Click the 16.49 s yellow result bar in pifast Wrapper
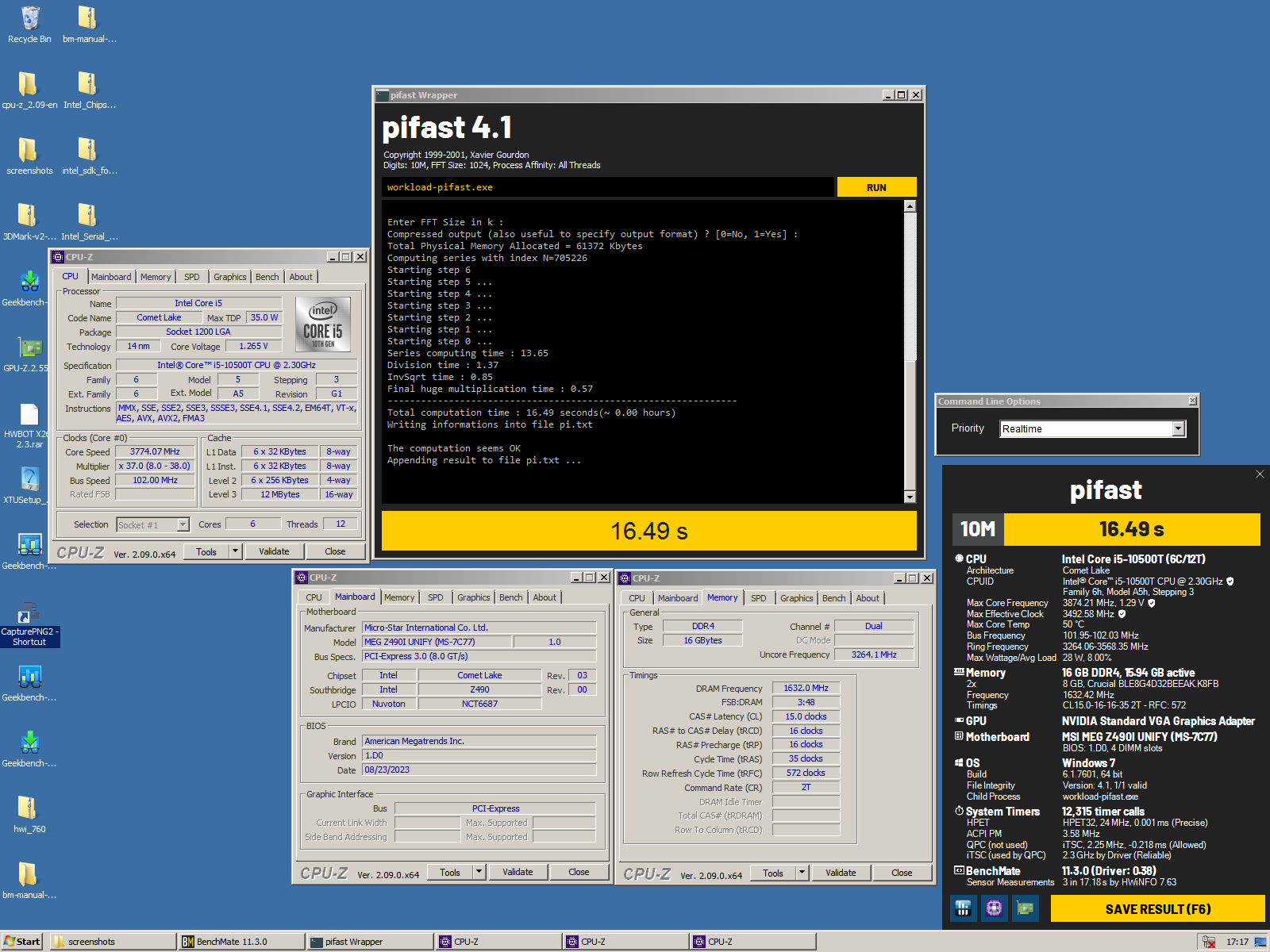This screenshot has width=1270, height=952. click(649, 531)
